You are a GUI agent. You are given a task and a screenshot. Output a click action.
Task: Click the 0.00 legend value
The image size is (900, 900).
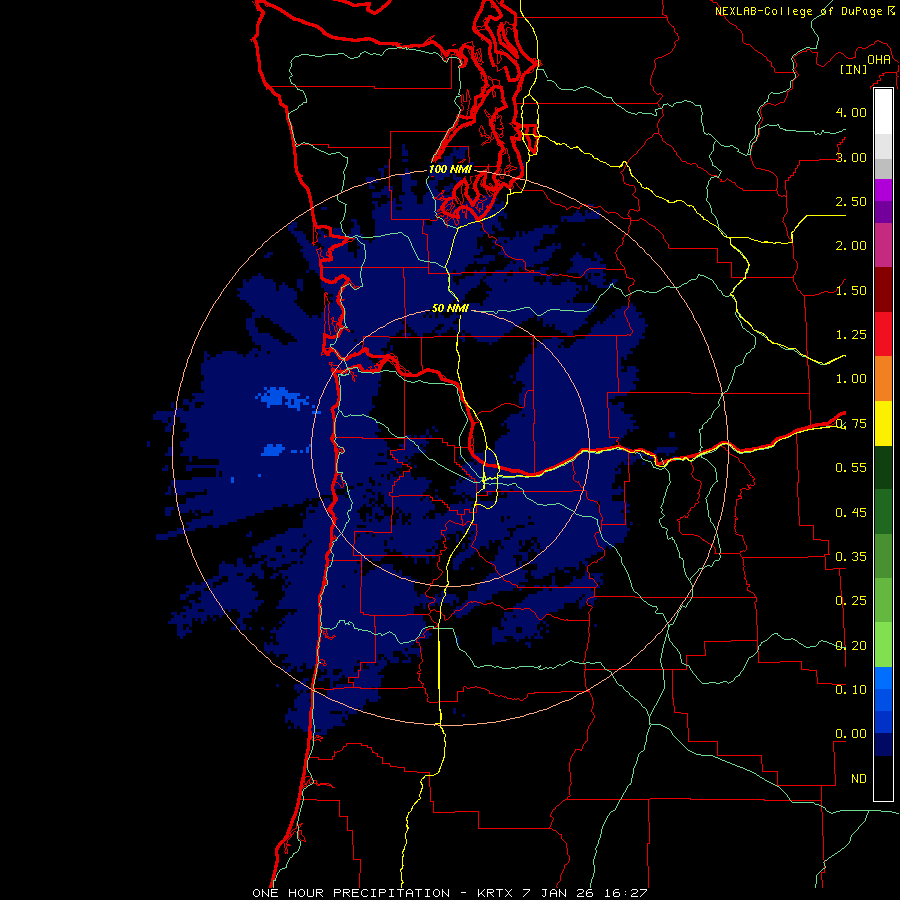(851, 734)
